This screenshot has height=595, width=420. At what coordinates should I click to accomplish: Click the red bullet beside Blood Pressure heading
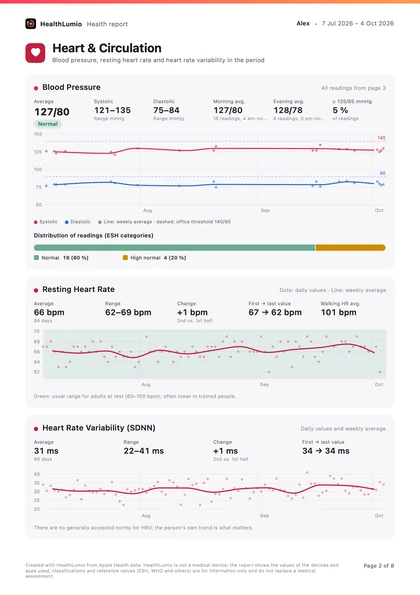point(36,88)
